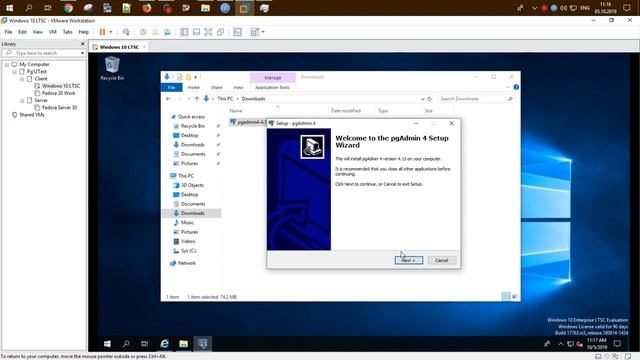The width and height of the screenshot is (640, 360).
Task: Select This PC in Explorer navigation pane
Action: tap(186, 176)
